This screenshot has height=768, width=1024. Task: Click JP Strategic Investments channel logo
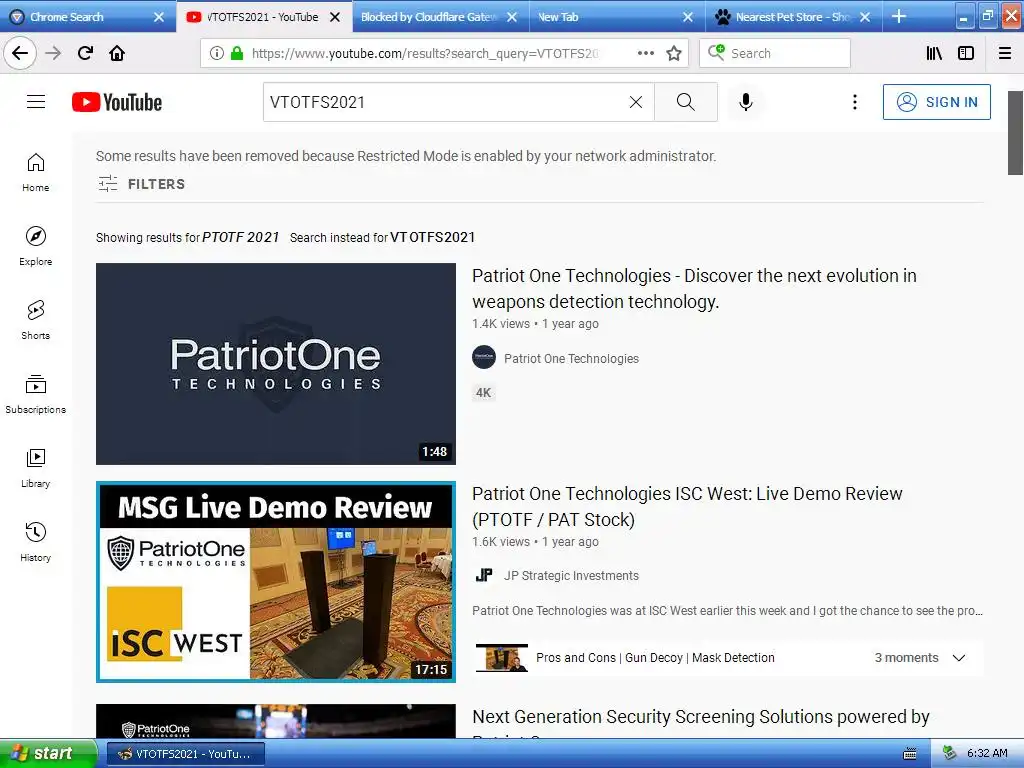click(x=484, y=575)
